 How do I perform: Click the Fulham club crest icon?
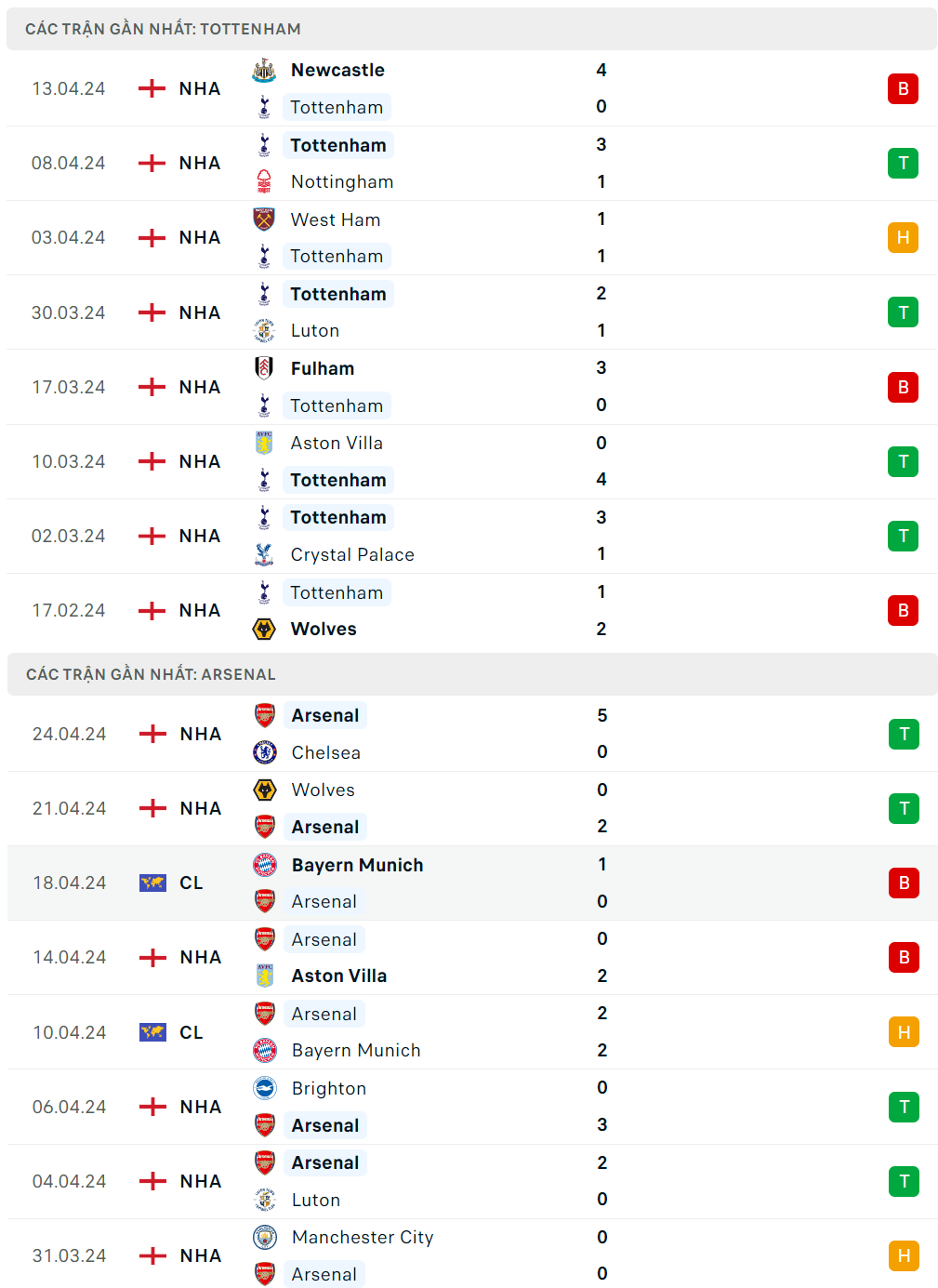(x=264, y=368)
